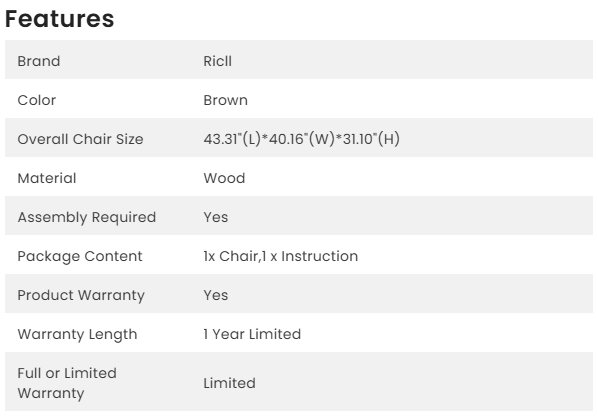The height and width of the screenshot is (416, 598).
Task: Select the Brand label cell
Action: (x=39, y=61)
